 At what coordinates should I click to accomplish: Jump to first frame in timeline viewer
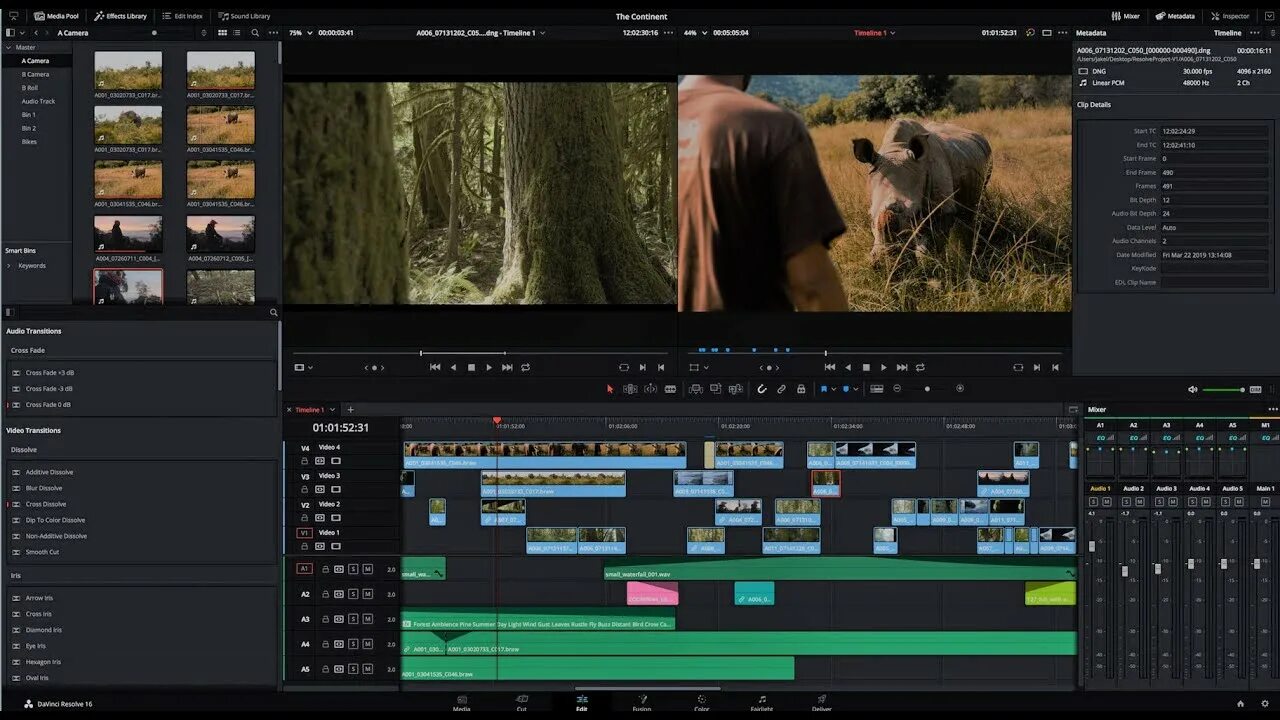pyautogui.click(x=829, y=367)
